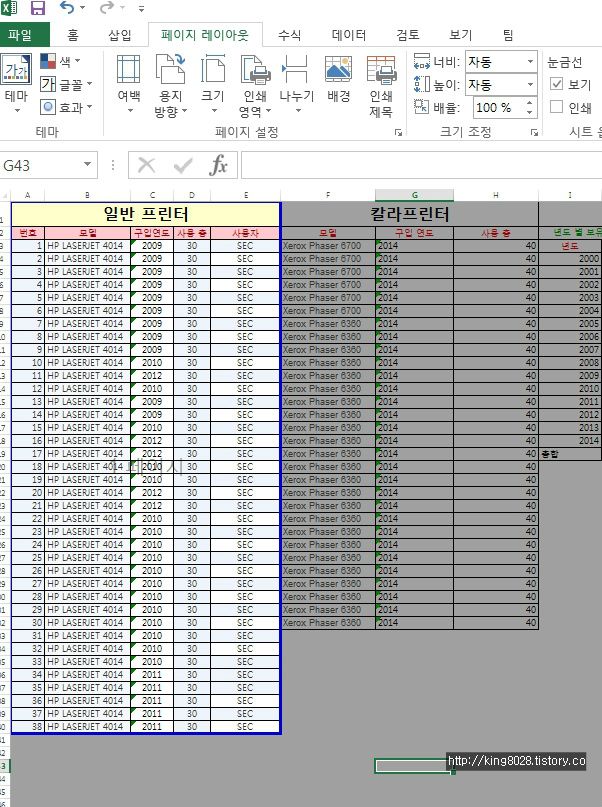Select column G header
Screen dimensions: 602x807
(414, 195)
